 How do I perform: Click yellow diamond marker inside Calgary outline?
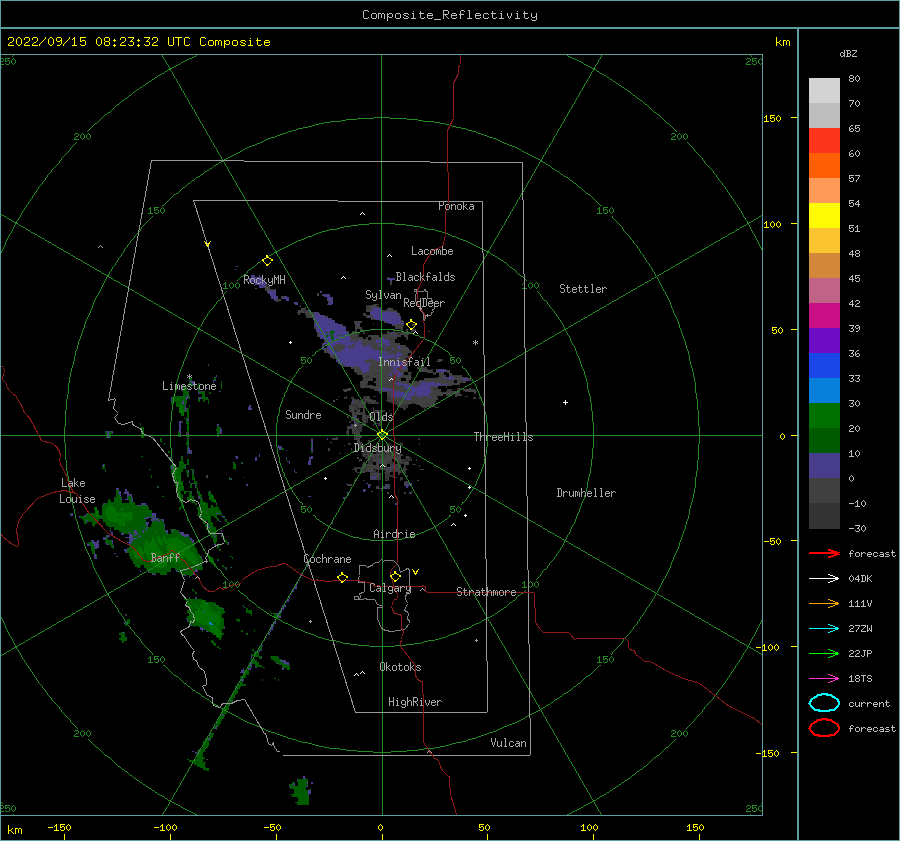coord(395,576)
